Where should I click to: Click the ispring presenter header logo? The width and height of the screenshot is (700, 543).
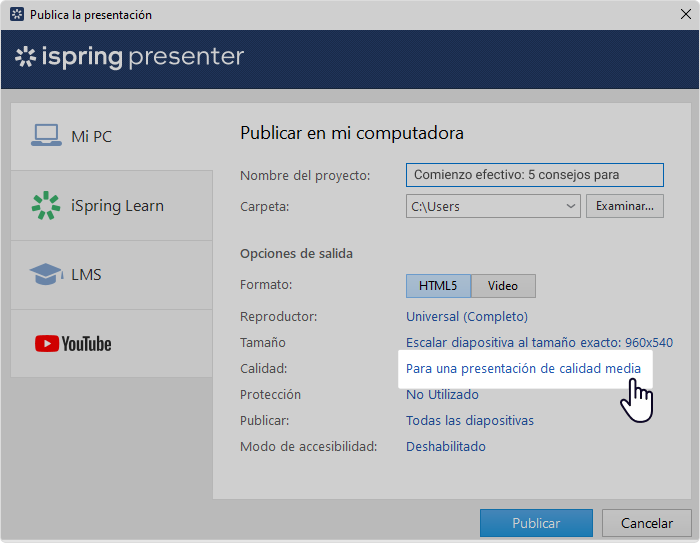point(129,57)
